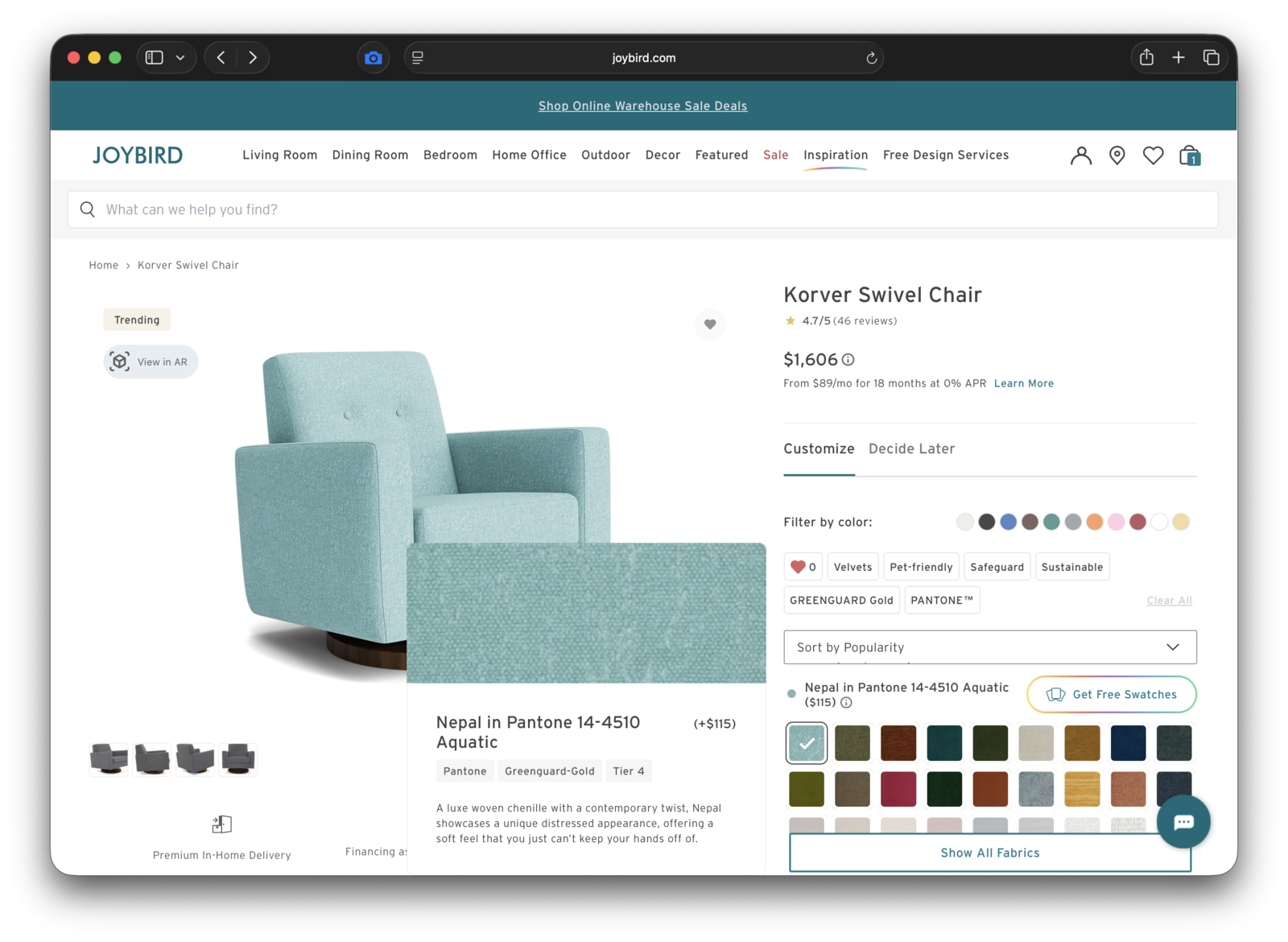Open the Living Room navigation menu
This screenshot has height=942, width=1288.
click(x=279, y=155)
